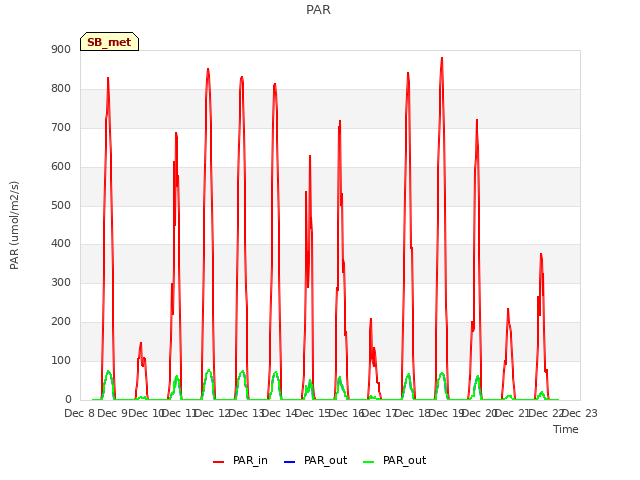The image size is (640, 480).
Task: Toggle the PAR_in legend entry
Action: tap(240, 461)
